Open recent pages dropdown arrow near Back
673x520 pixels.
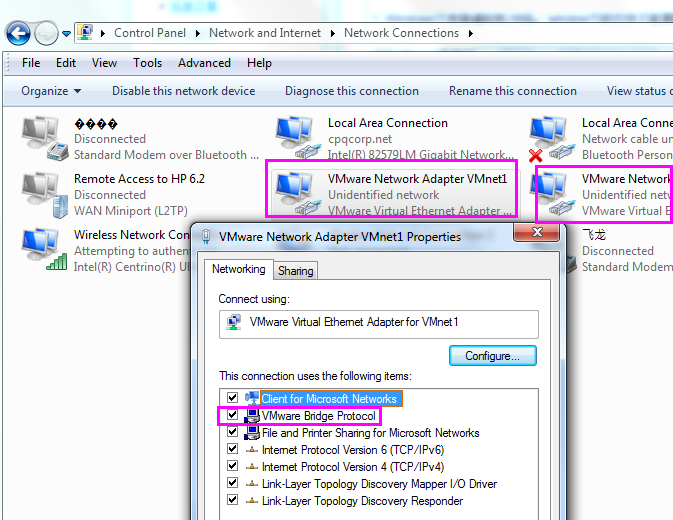pyautogui.click(x=66, y=33)
